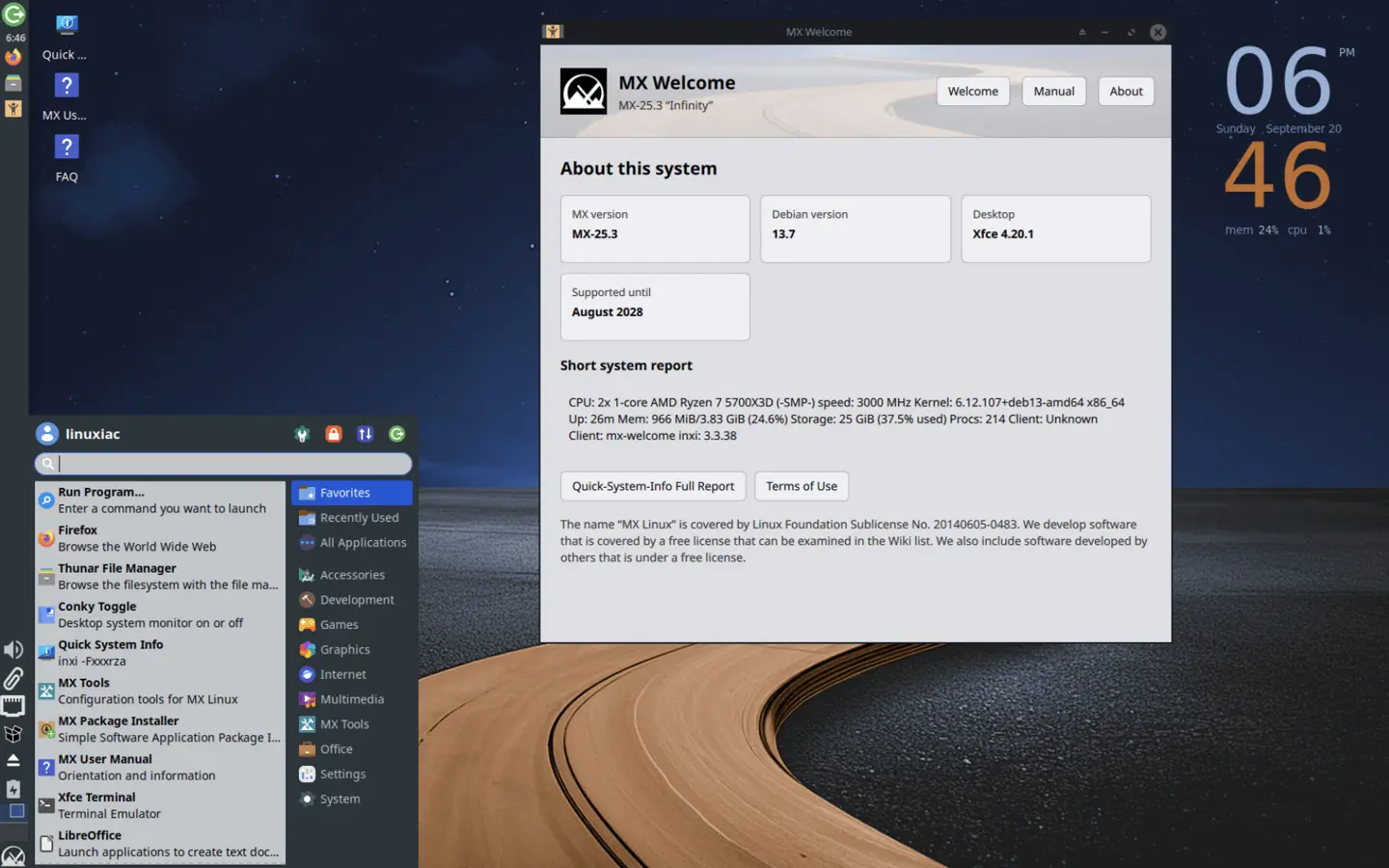This screenshot has height=868, width=1389.
Task: Click the volume speaker icon in the panel
Action: click(14, 650)
